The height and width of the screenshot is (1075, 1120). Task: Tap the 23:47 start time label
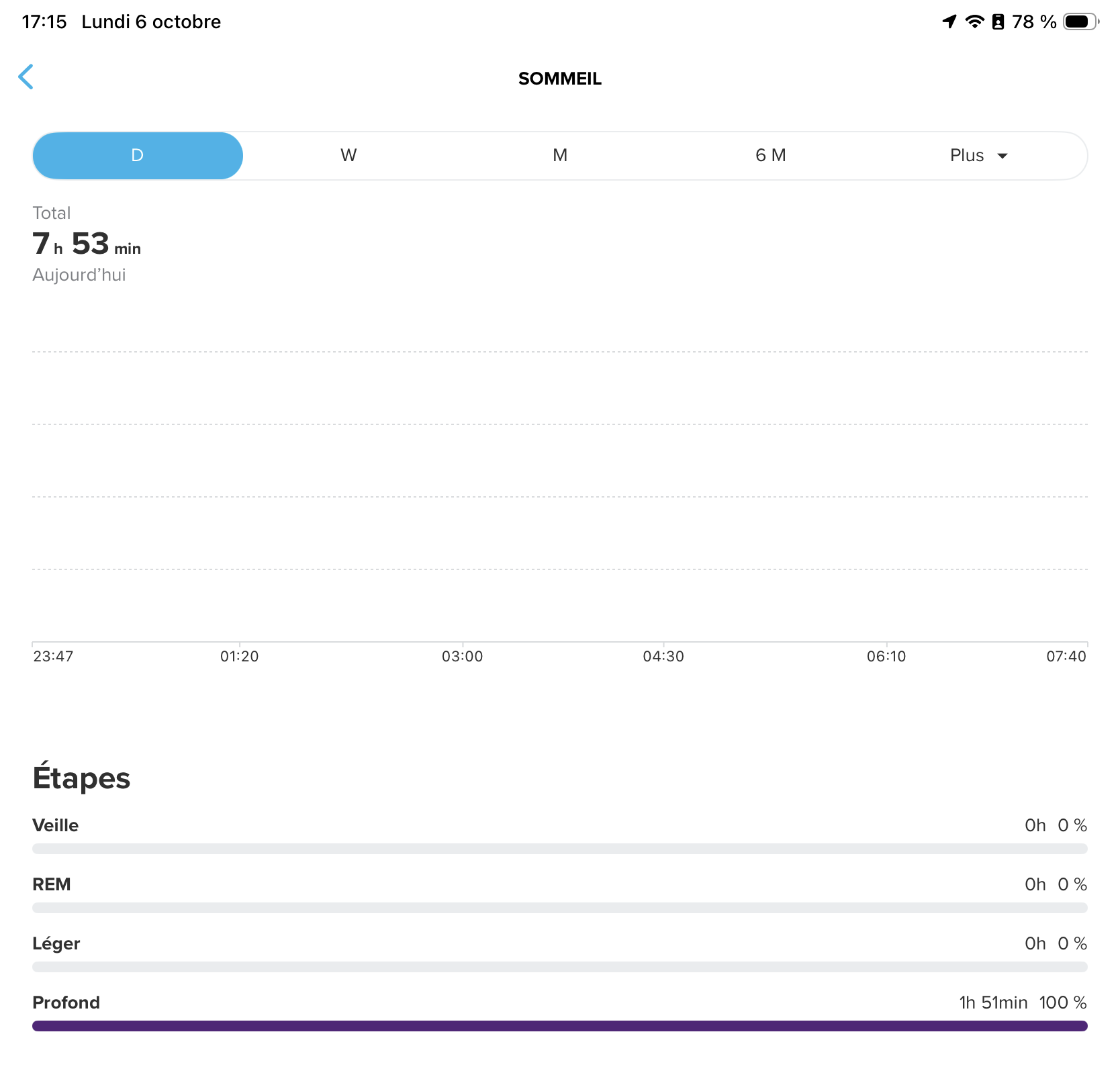pos(53,657)
